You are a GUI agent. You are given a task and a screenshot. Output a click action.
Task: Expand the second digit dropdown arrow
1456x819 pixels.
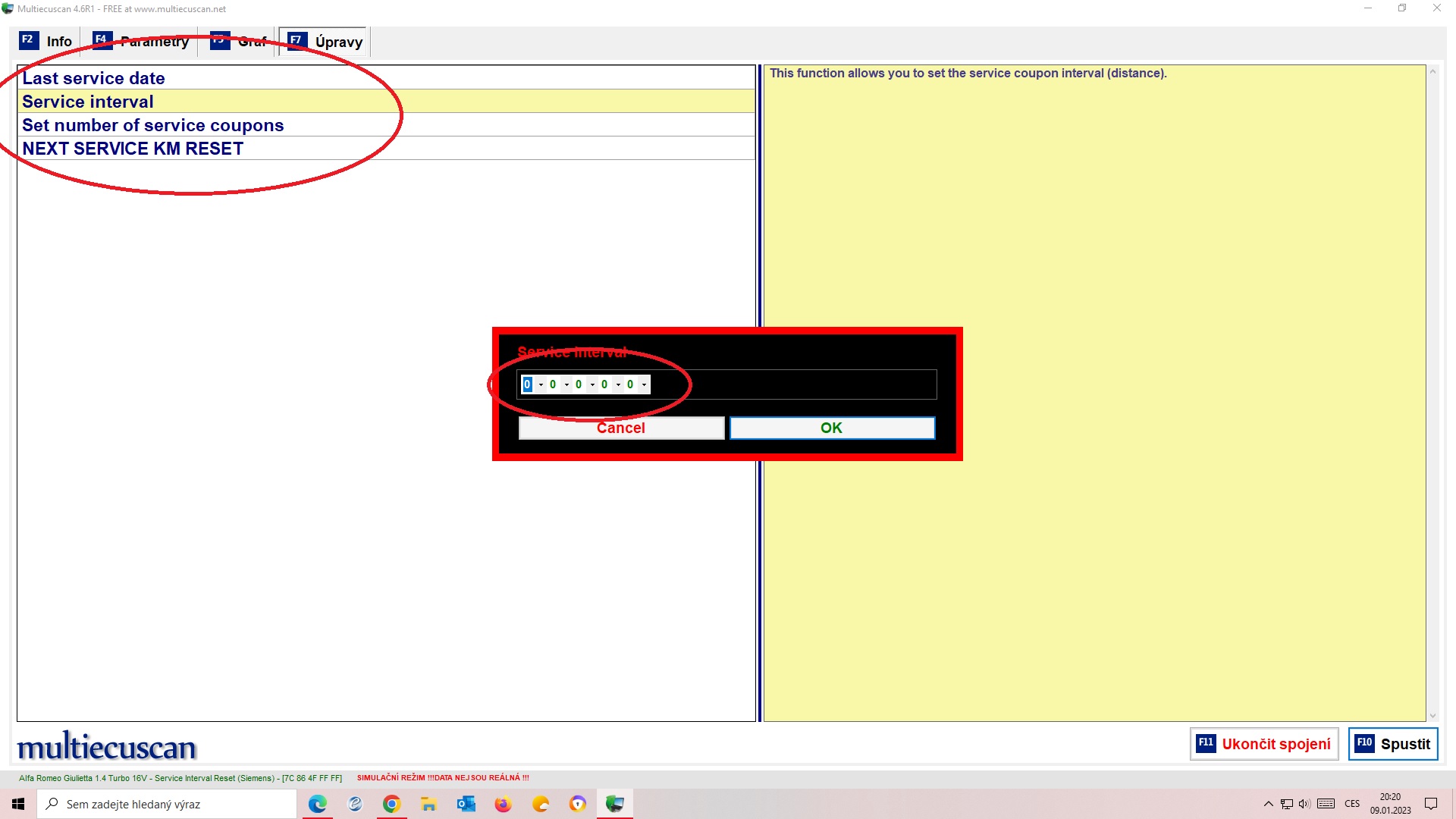(x=566, y=384)
